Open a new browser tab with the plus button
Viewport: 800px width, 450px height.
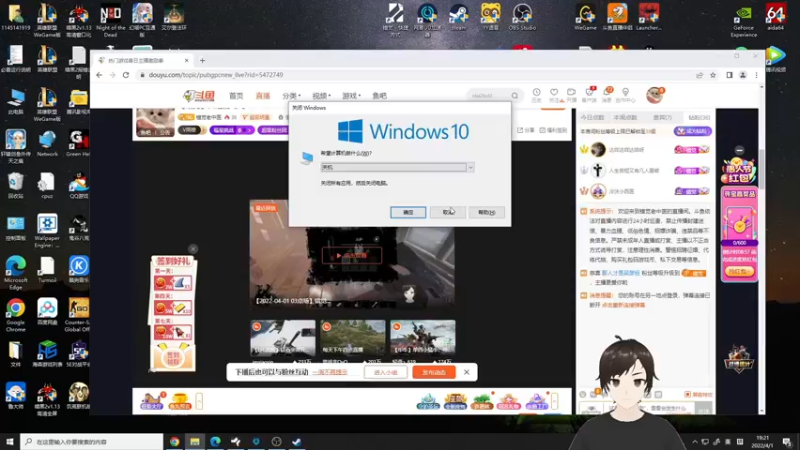pyautogui.click(x=203, y=60)
